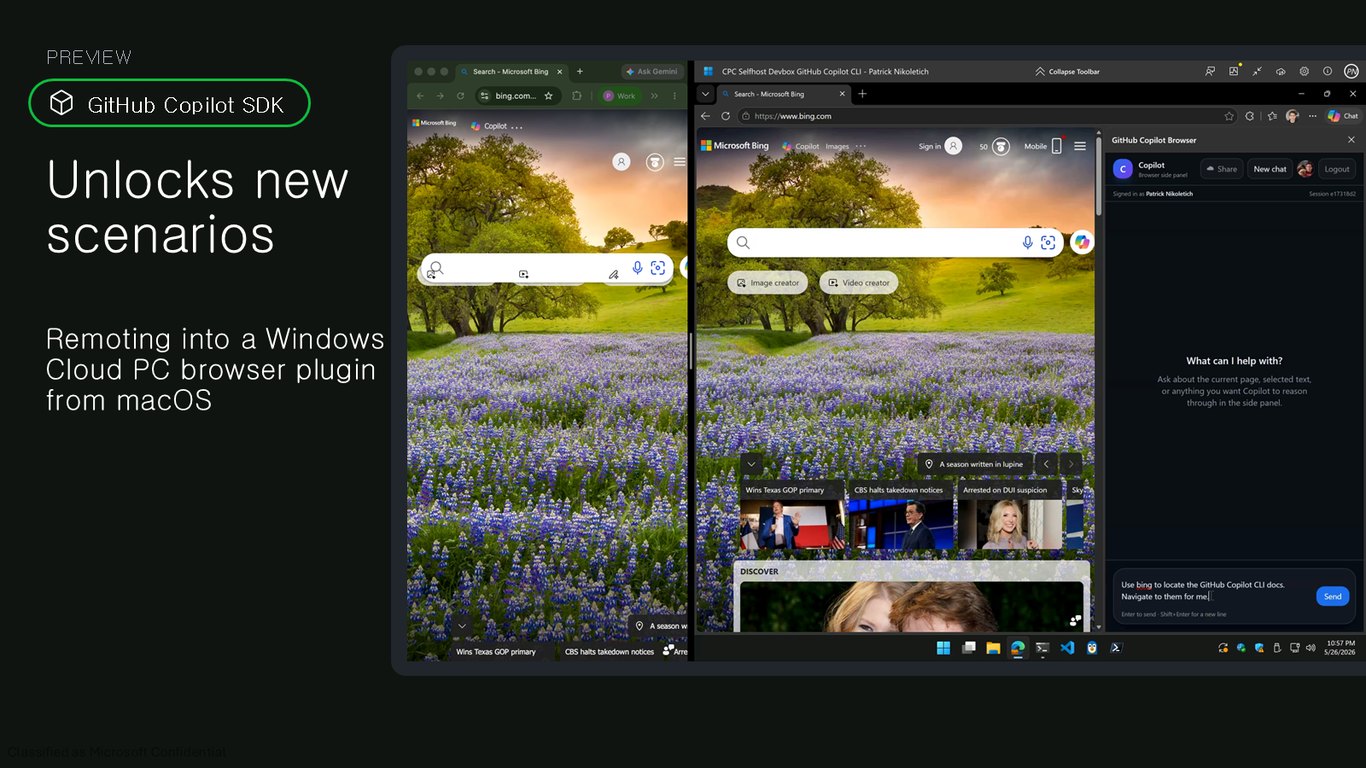Open File Explorer from the Windows taskbar
Screen dimensions: 1366x768
tap(993, 647)
